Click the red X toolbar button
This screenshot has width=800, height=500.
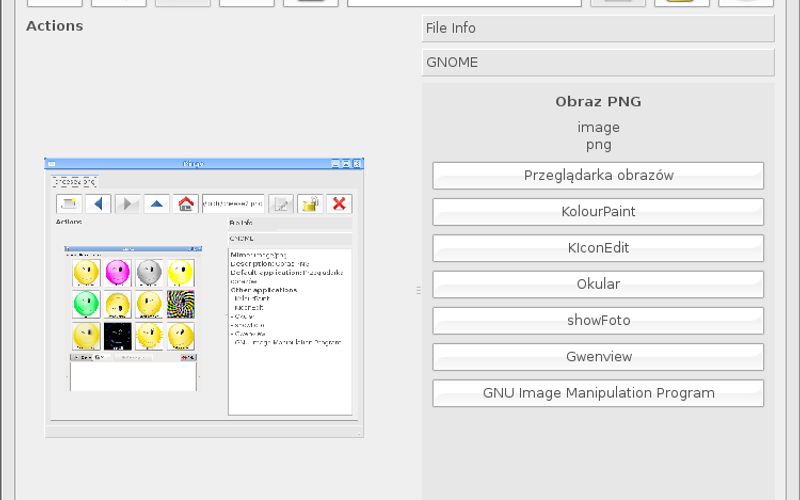(x=746, y=3)
